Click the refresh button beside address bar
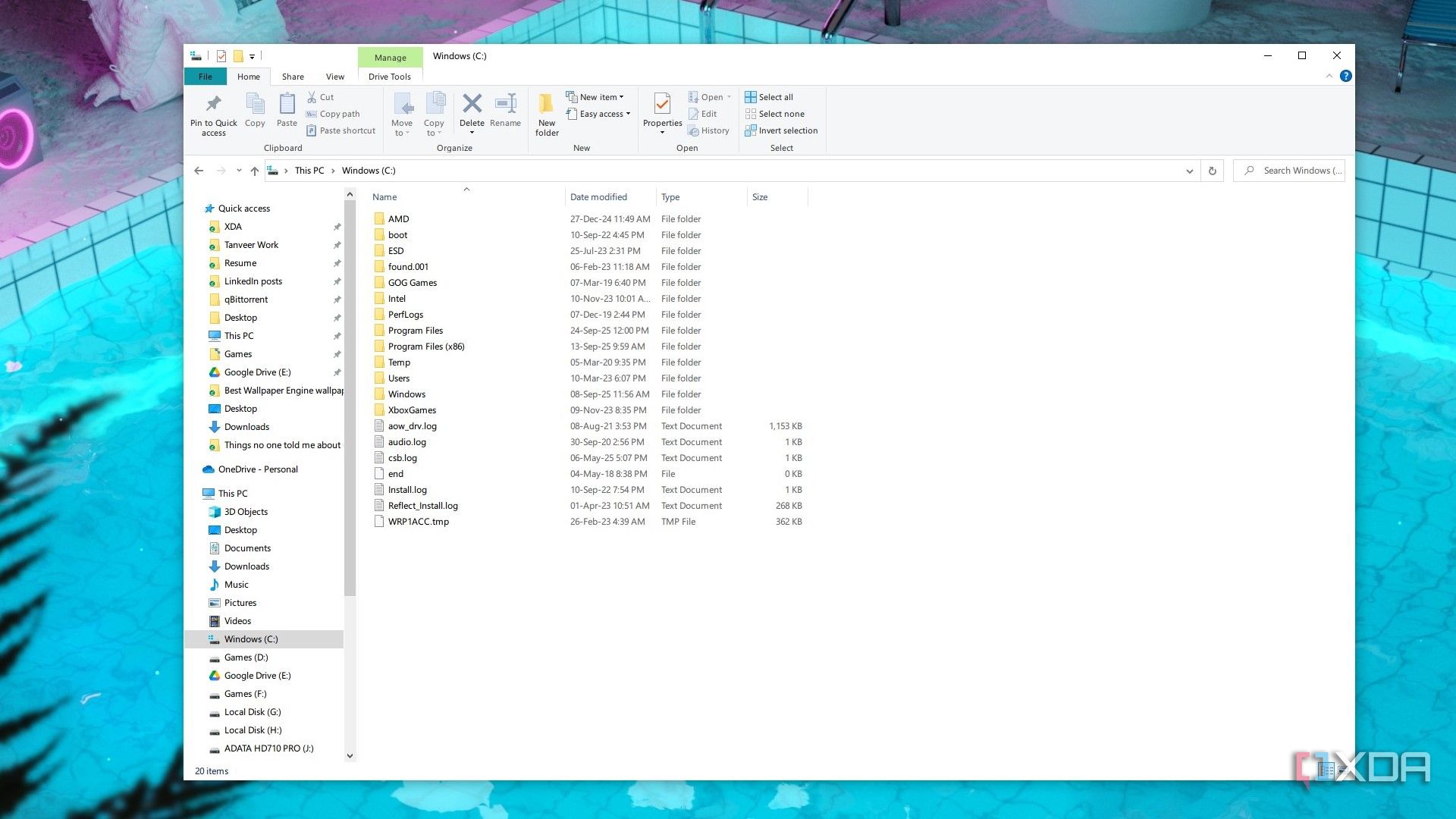Screen dimensions: 1456x819 tap(1212, 171)
